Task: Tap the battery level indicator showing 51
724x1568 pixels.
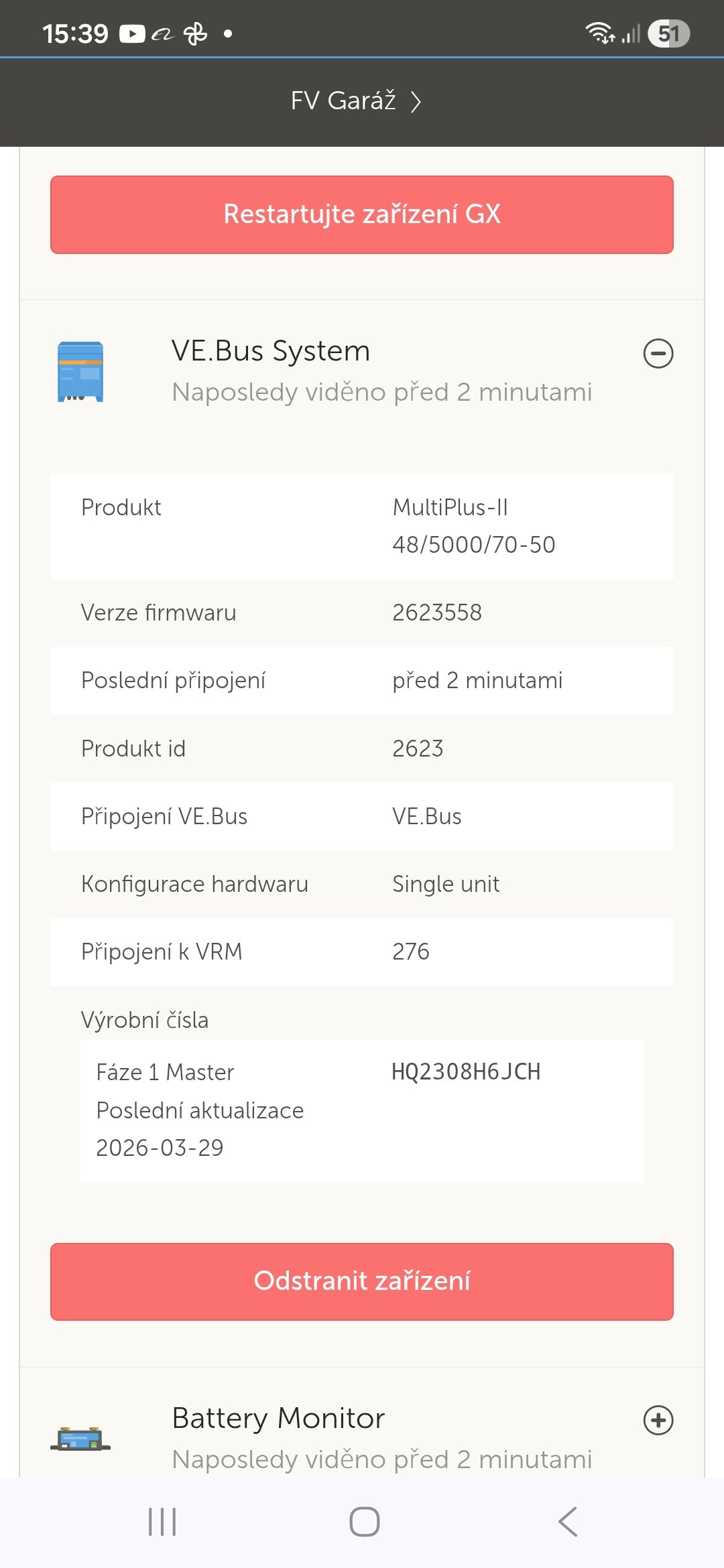Action: click(x=668, y=34)
